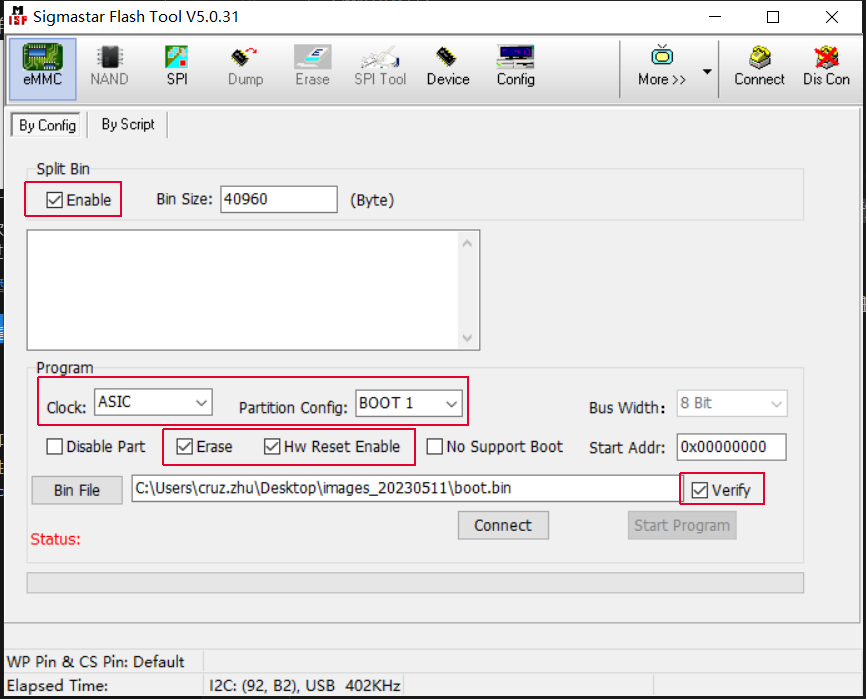Select the eMMC flash type icon
Viewport: 866px width, 699px height.
pyautogui.click(x=43, y=68)
